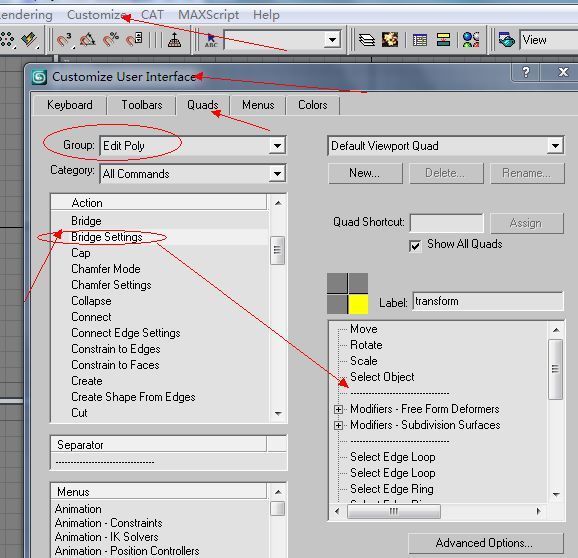Select the yellow quad quadrant swatch

tap(358, 304)
